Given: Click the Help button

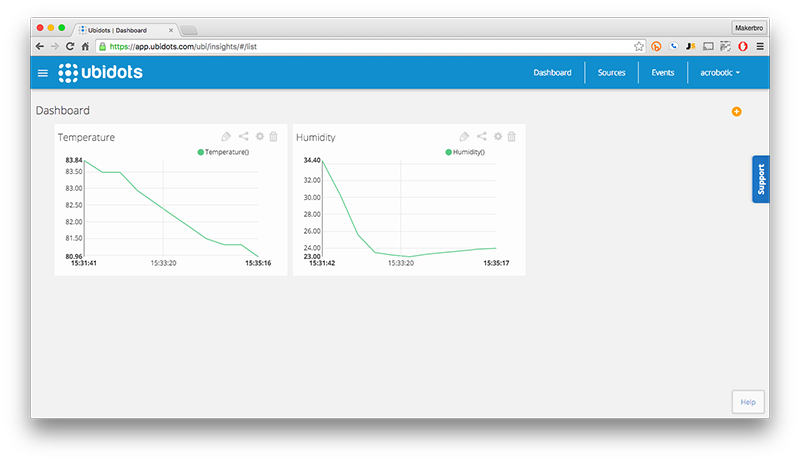Looking at the screenshot, I should (747, 402).
